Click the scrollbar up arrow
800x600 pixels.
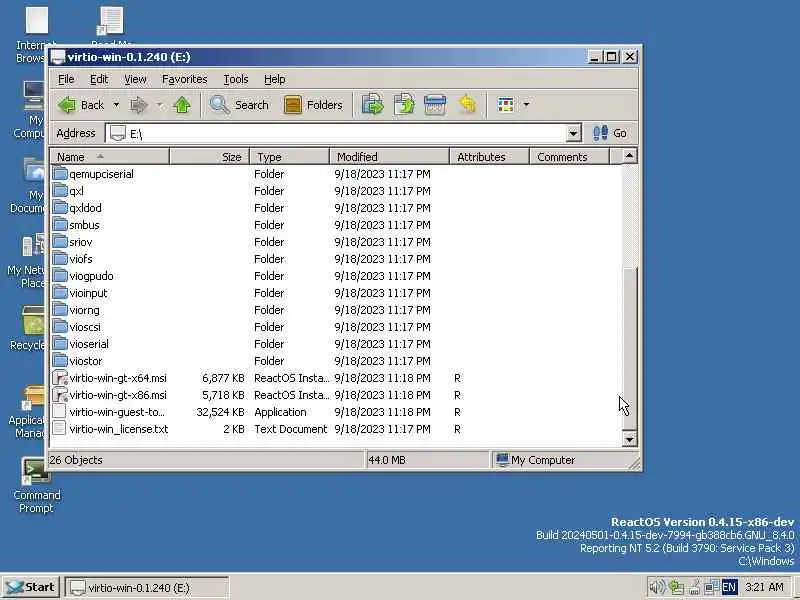(x=630, y=156)
